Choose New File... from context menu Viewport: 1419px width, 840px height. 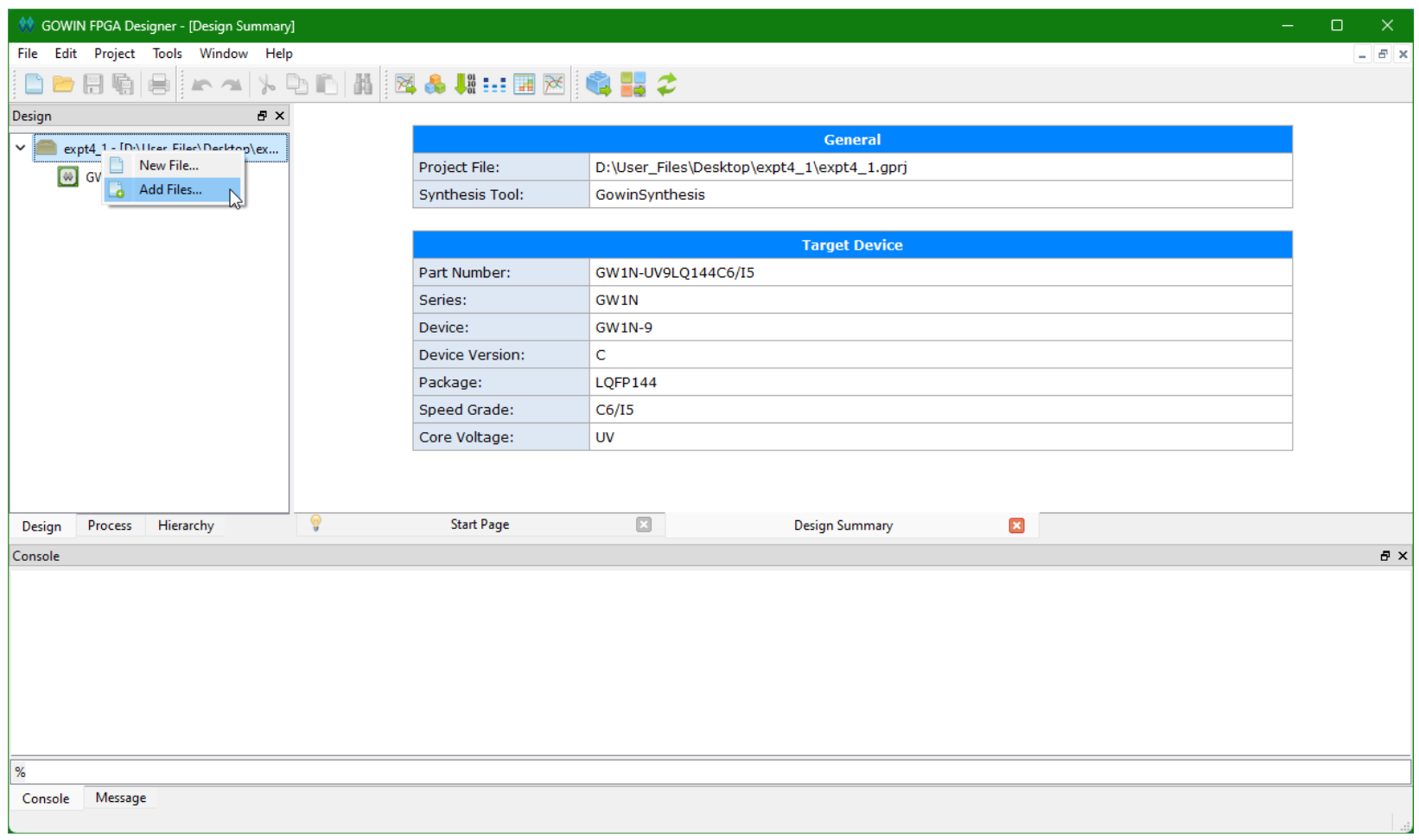(173, 165)
